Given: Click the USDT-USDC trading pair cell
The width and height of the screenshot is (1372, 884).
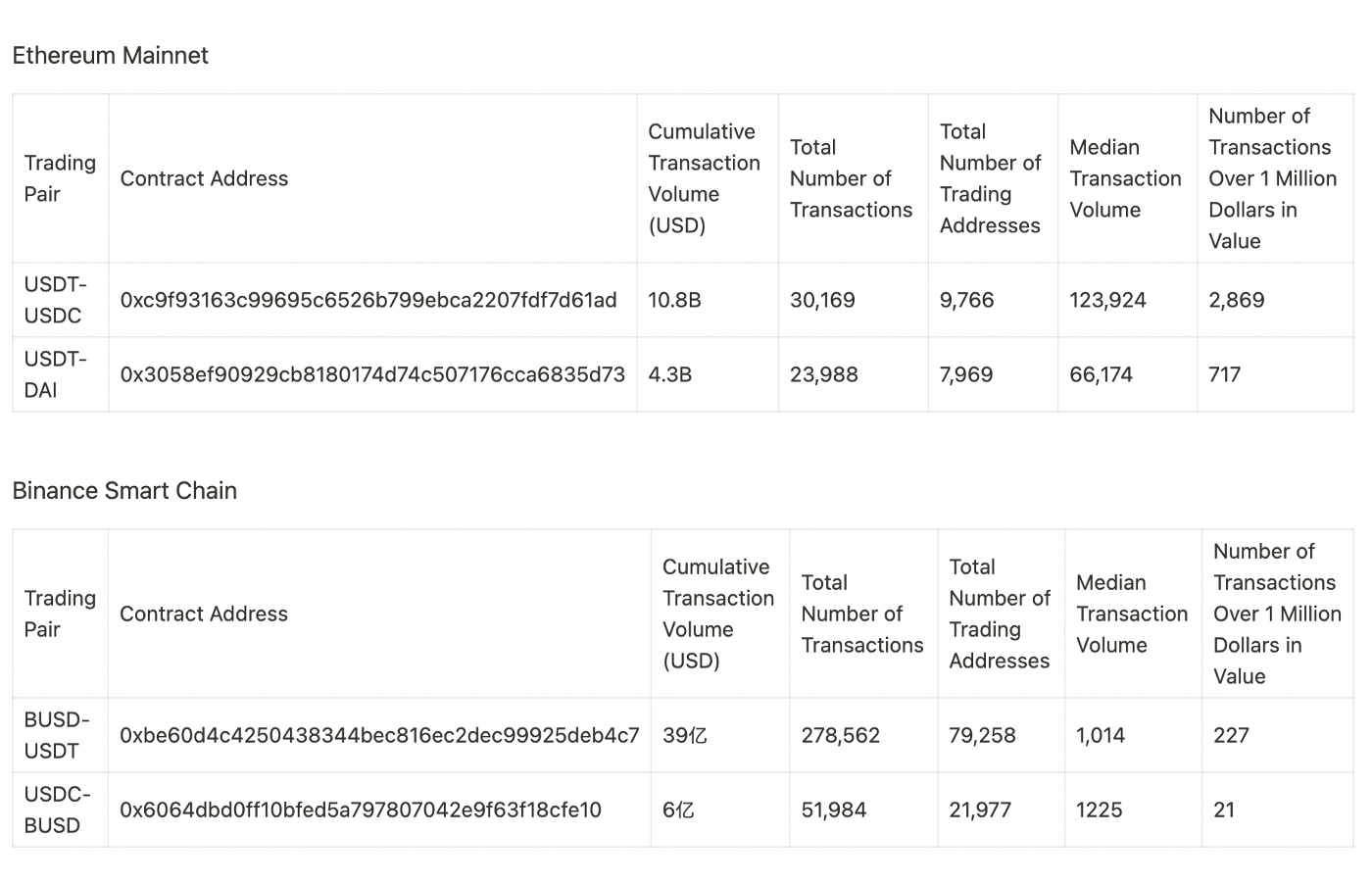Looking at the screenshot, I should pyautogui.click(x=55, y=300).
